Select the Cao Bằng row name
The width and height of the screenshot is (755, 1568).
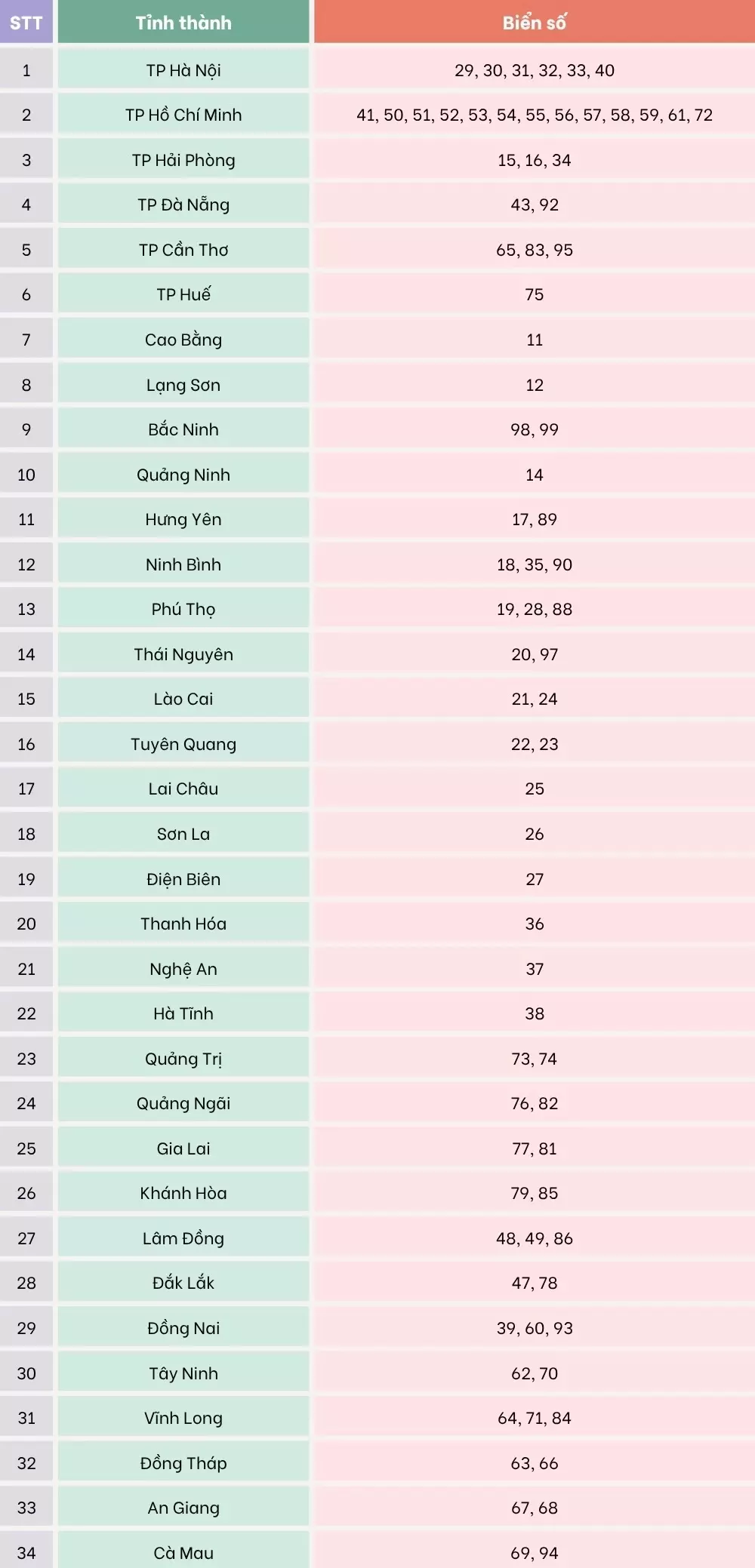pyautogui.click(x=183, y=340)
